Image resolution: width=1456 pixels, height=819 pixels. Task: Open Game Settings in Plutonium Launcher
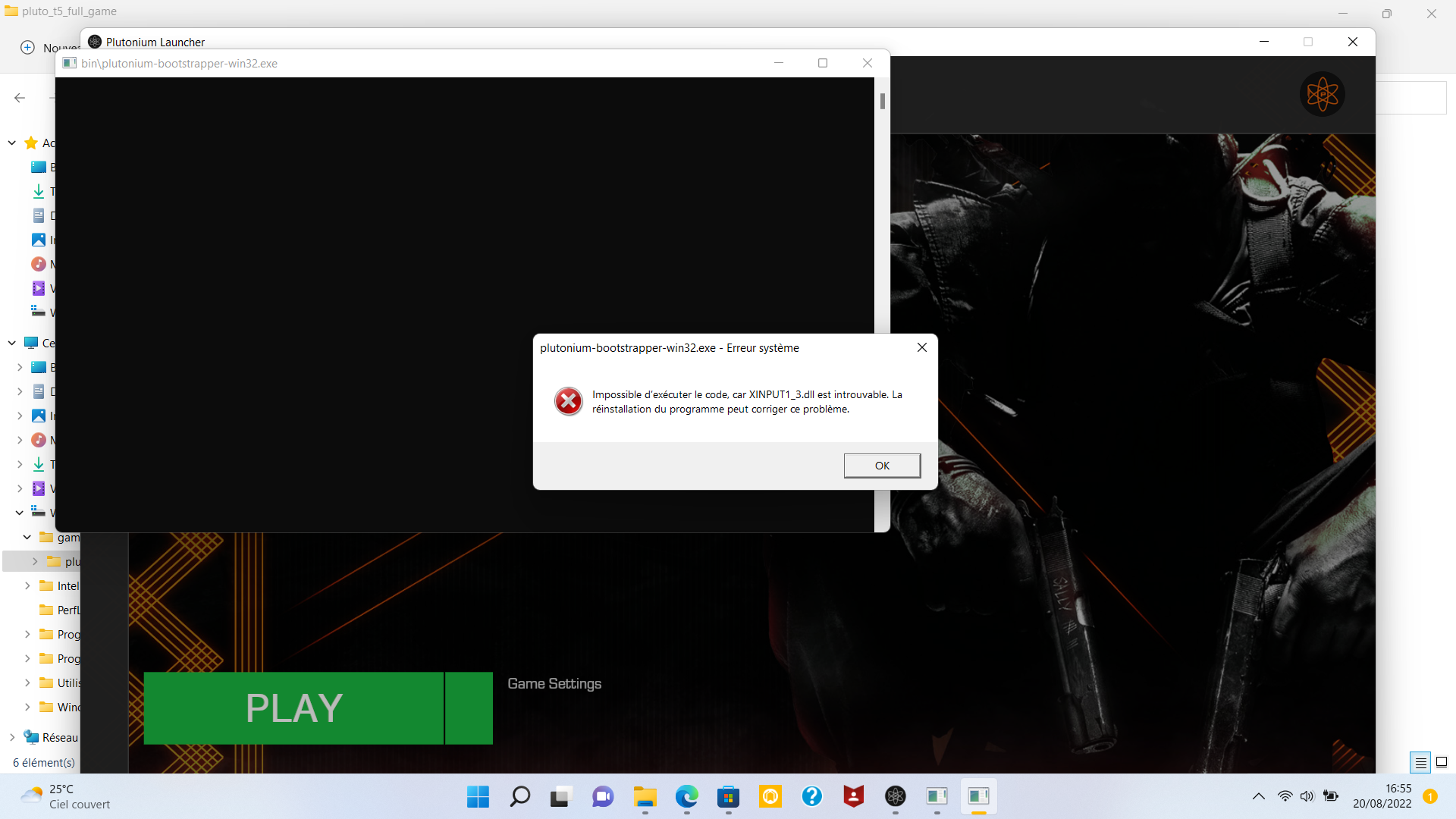554,684
